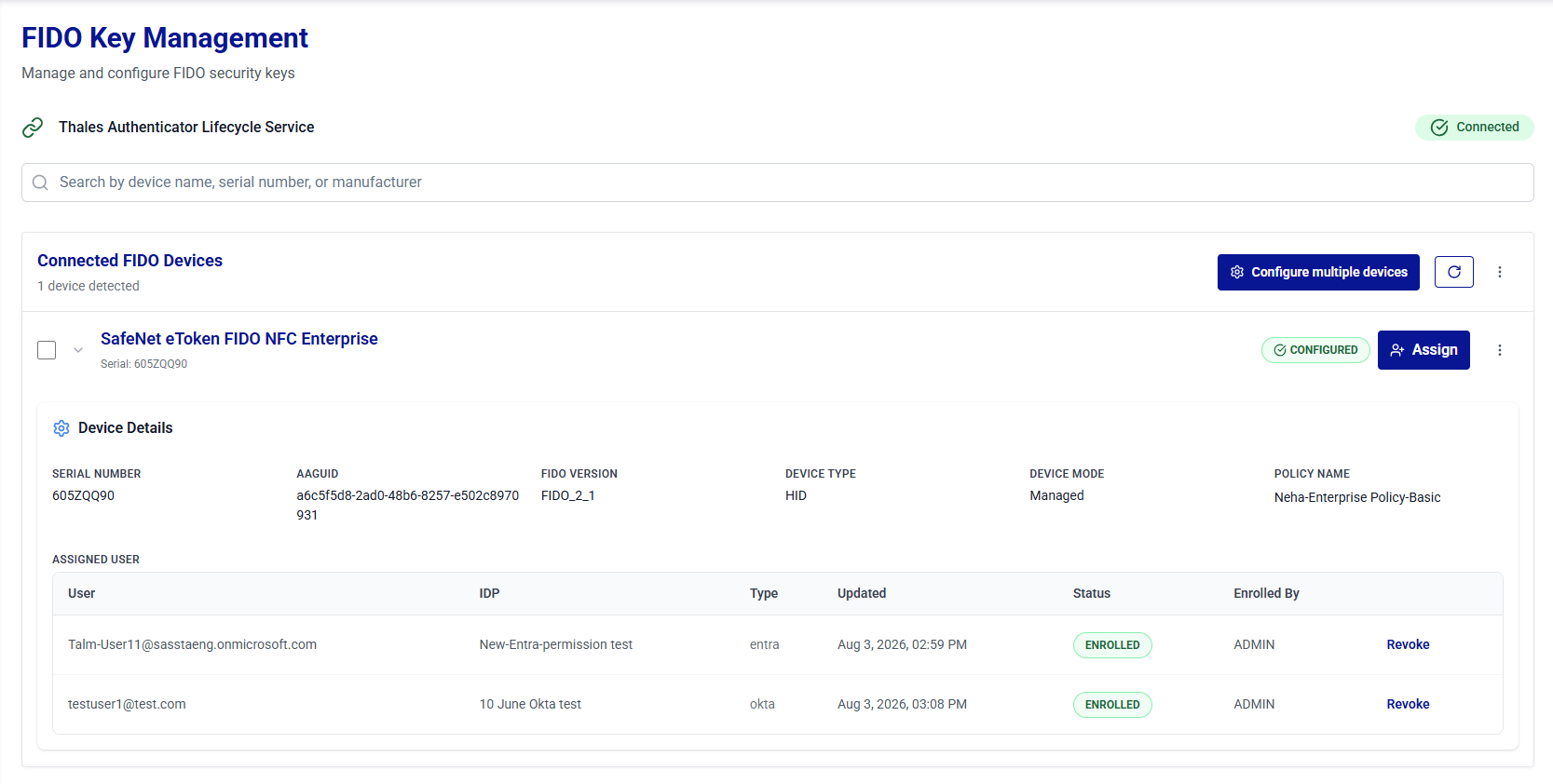The height and width of the screenshot is (784, 1553).
Task: Click the Updated column header
Action: pos(862,593)
